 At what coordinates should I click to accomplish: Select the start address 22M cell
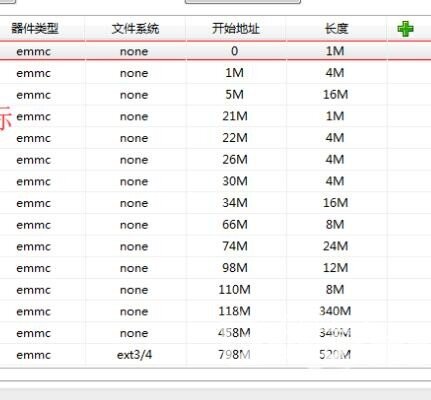tap(235, 138)
